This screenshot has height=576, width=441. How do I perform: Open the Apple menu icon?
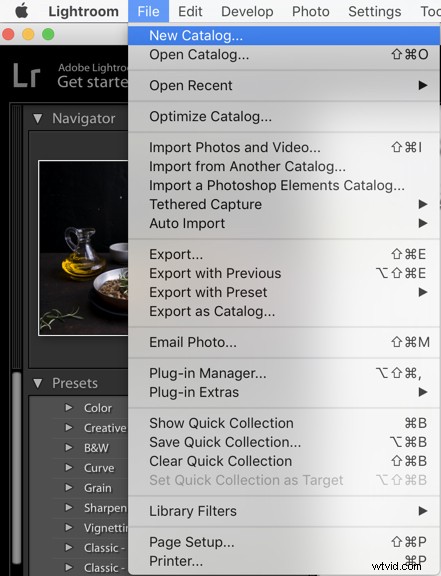click(22, 11)
